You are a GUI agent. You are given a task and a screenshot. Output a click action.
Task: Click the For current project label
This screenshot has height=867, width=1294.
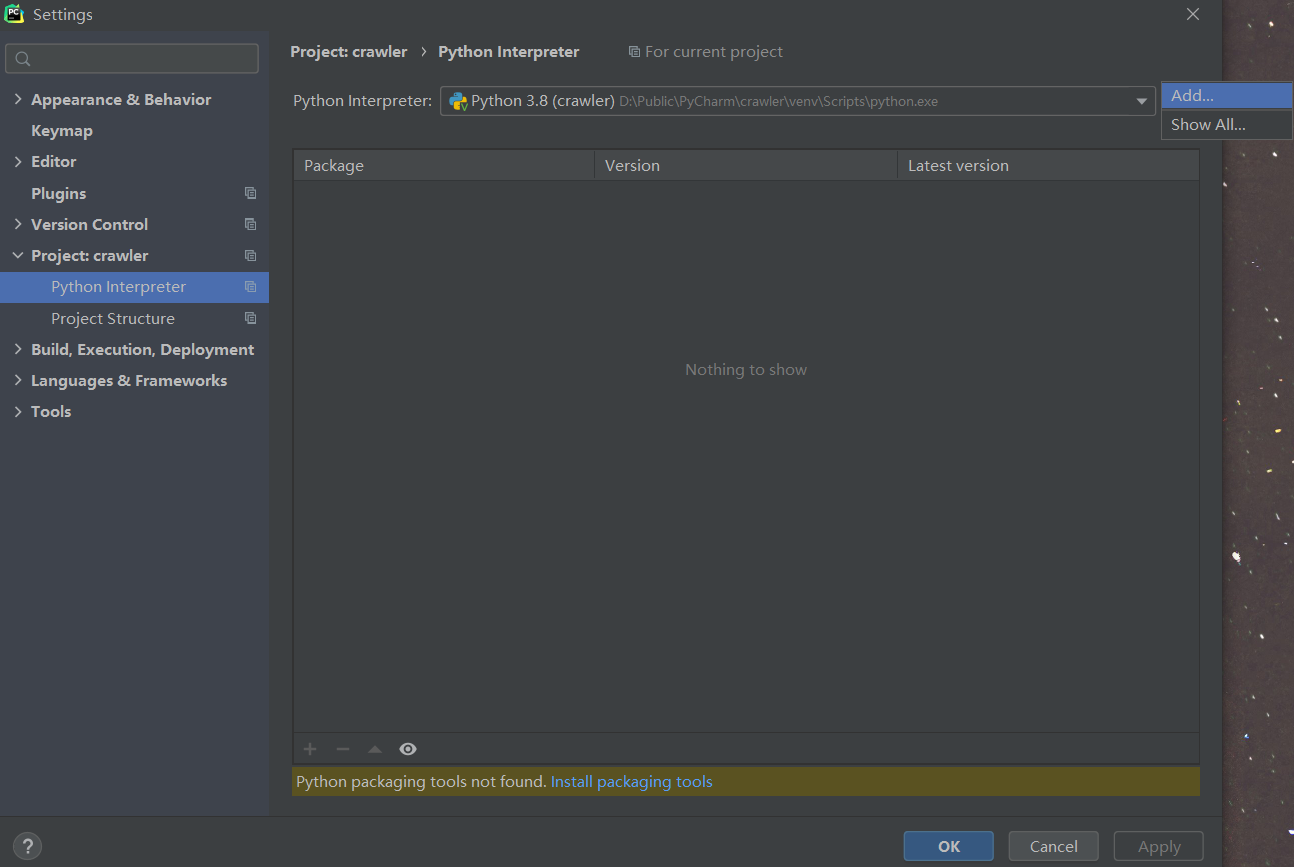714,51
